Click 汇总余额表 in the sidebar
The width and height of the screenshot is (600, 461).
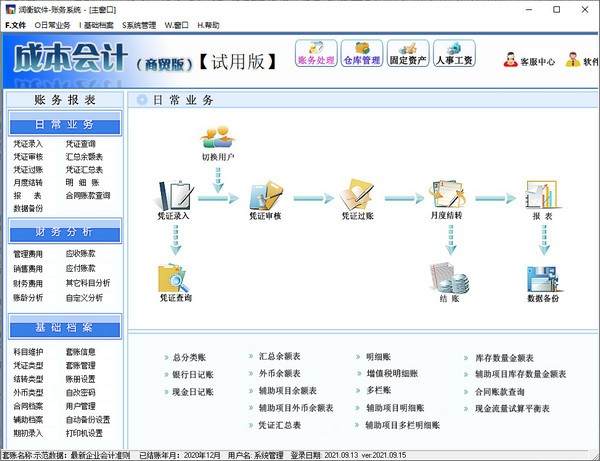point(84,157)
